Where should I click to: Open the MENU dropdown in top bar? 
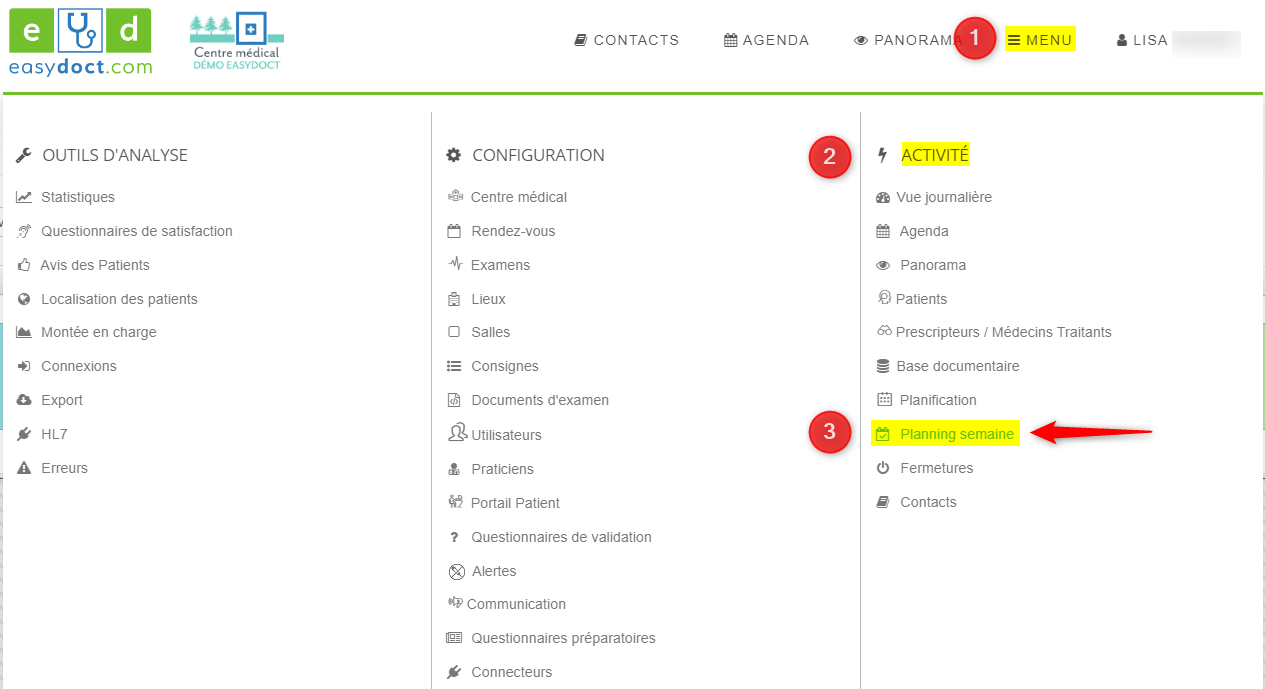coord(1040,40)
